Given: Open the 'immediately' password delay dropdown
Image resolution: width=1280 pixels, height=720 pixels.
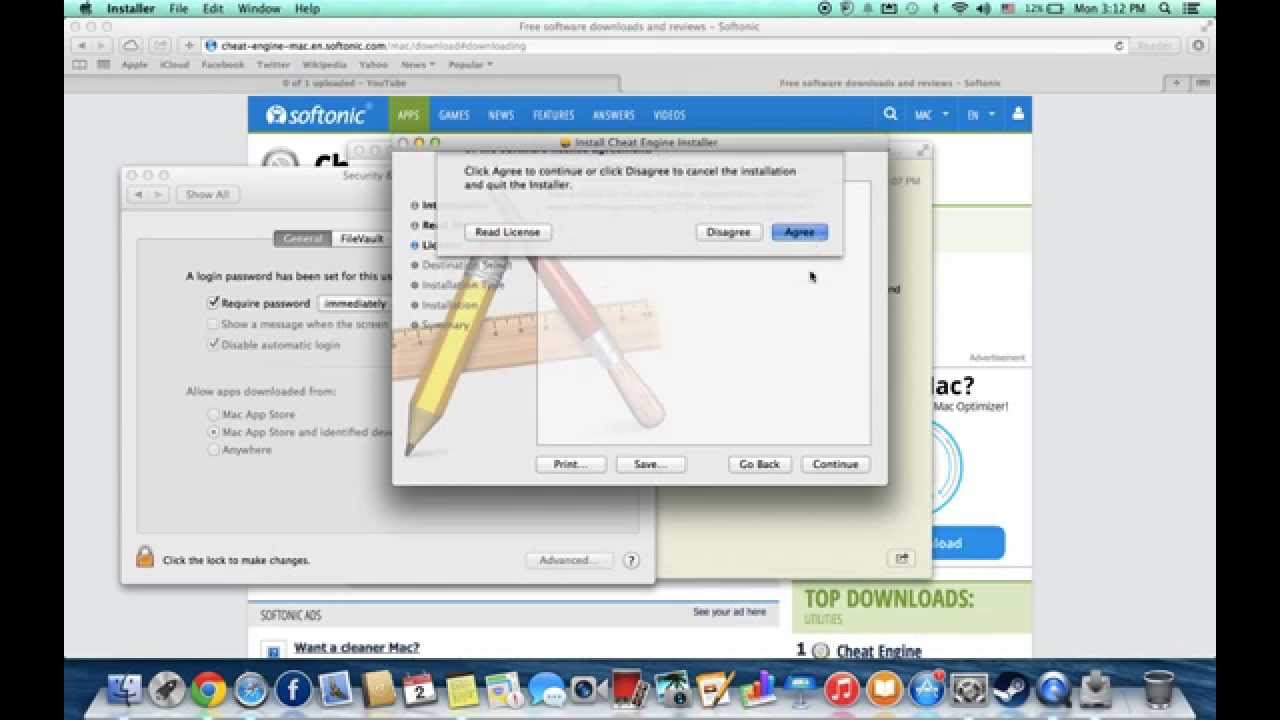Looking at the screenshot, I should [354, 303].
